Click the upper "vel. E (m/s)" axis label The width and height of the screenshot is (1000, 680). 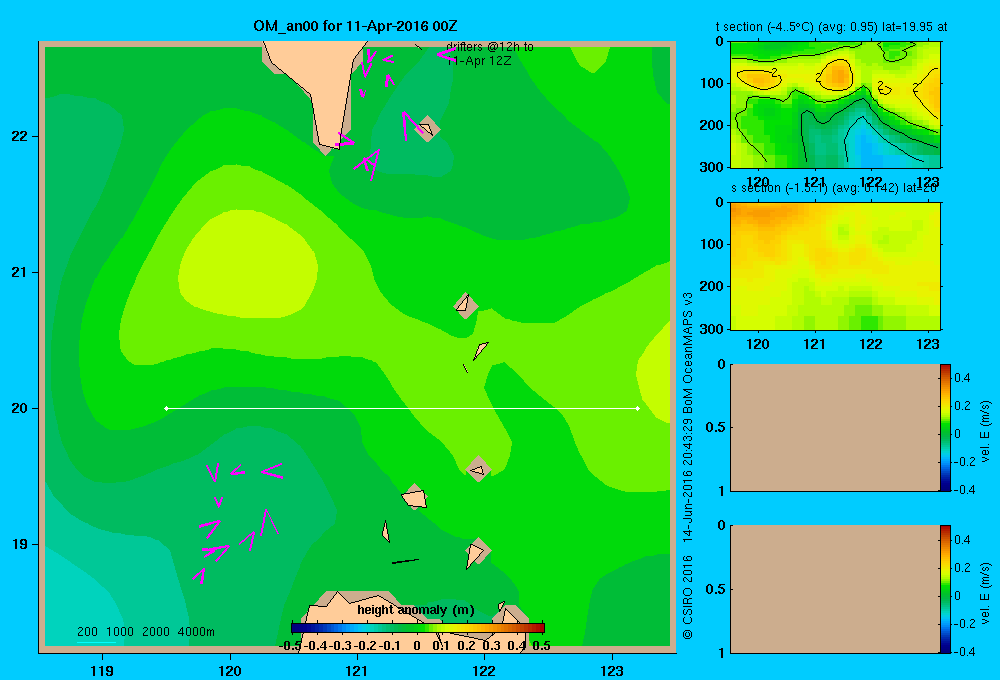click(x=987, y=431)
